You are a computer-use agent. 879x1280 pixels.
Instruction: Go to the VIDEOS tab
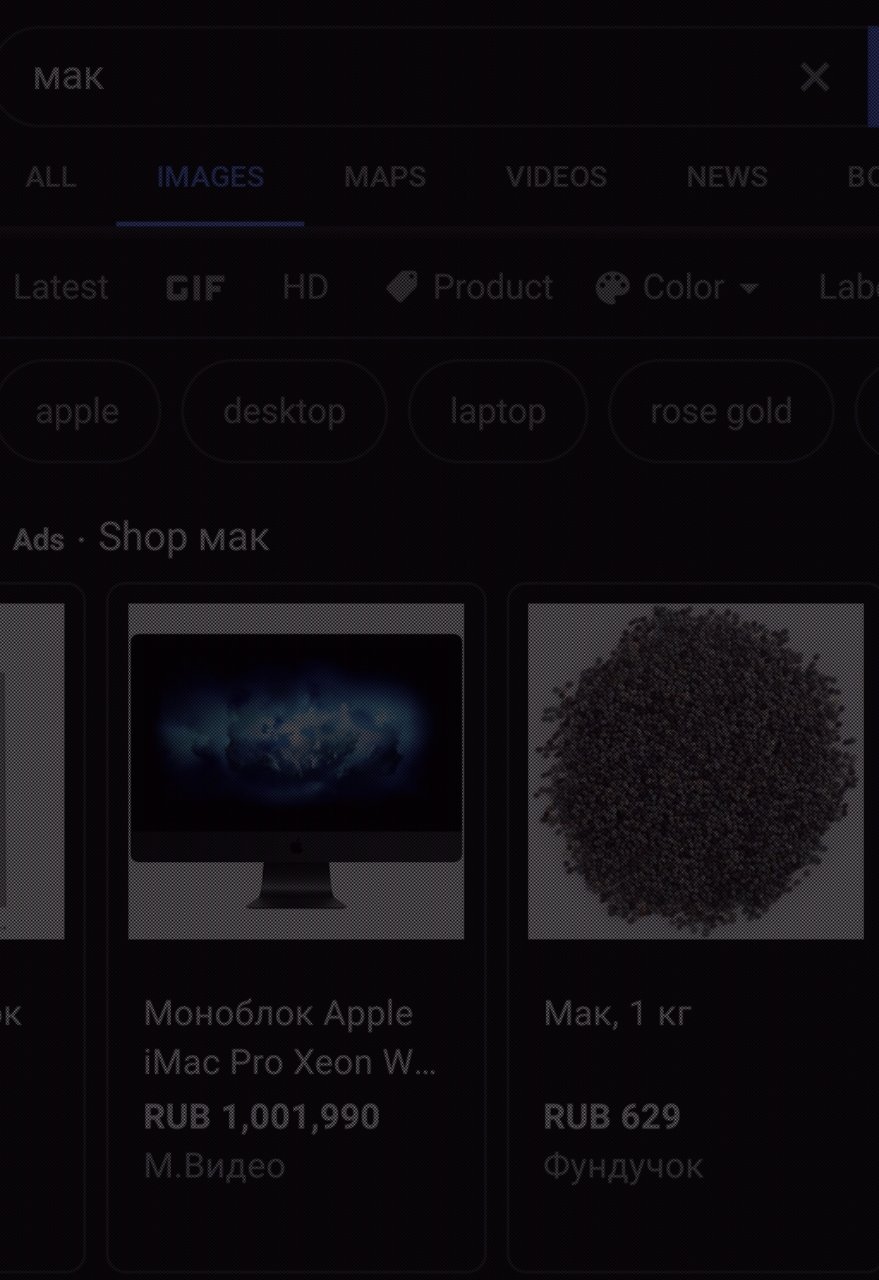(x=556, y=177)
